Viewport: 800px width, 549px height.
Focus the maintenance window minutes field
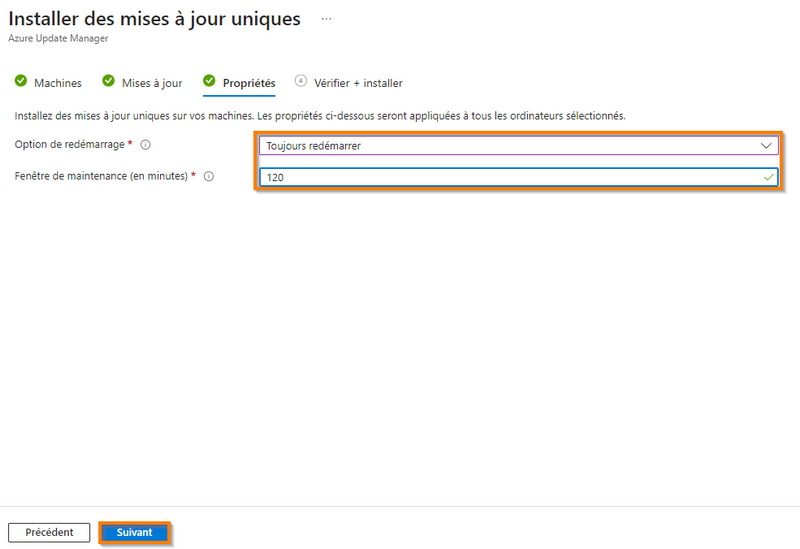[500, 177]
